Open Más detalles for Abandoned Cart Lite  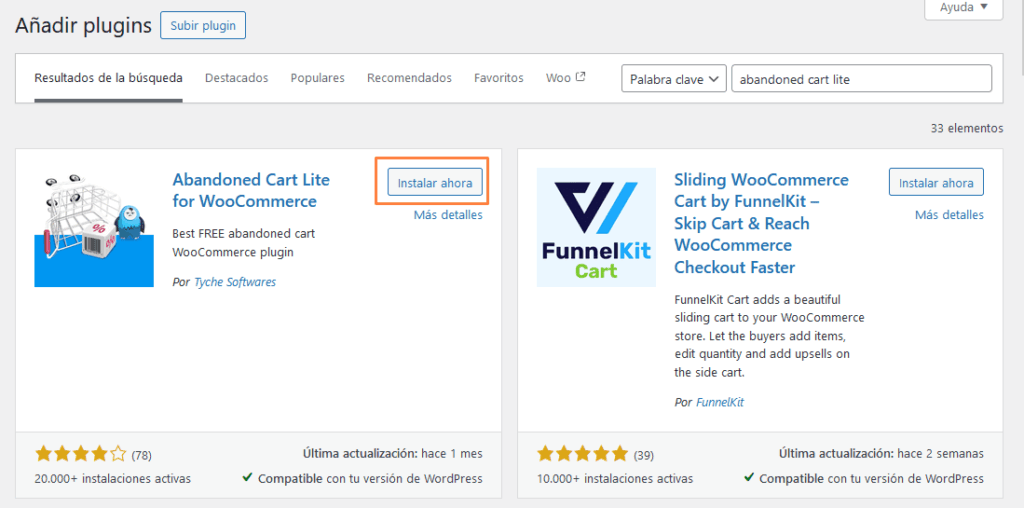point(448,215)
